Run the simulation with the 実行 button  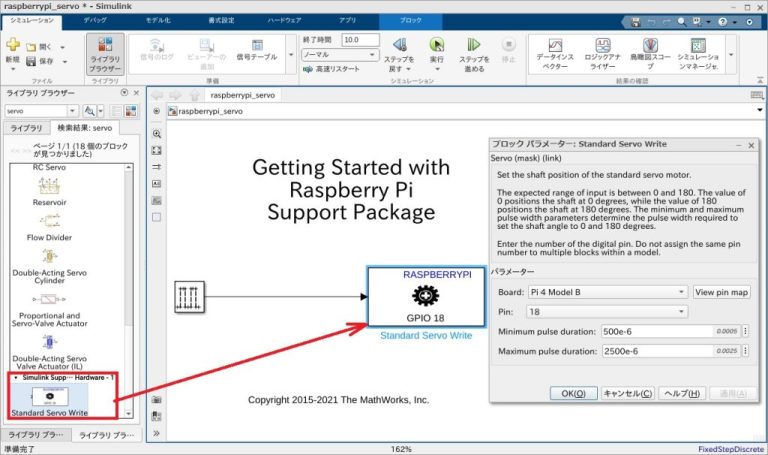[436, 45]
